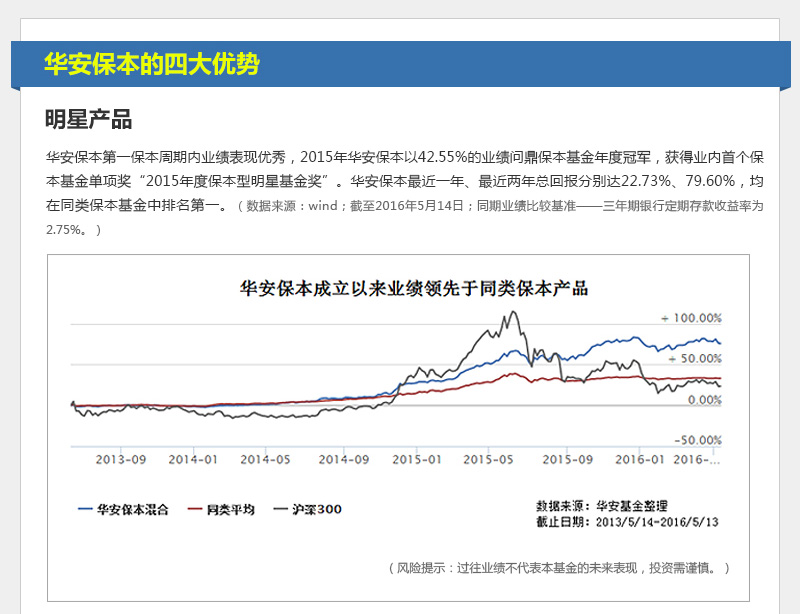Click the 2014-01 date label
The image size is (800, 614).
pyautogui.click(x=193, y=459)
